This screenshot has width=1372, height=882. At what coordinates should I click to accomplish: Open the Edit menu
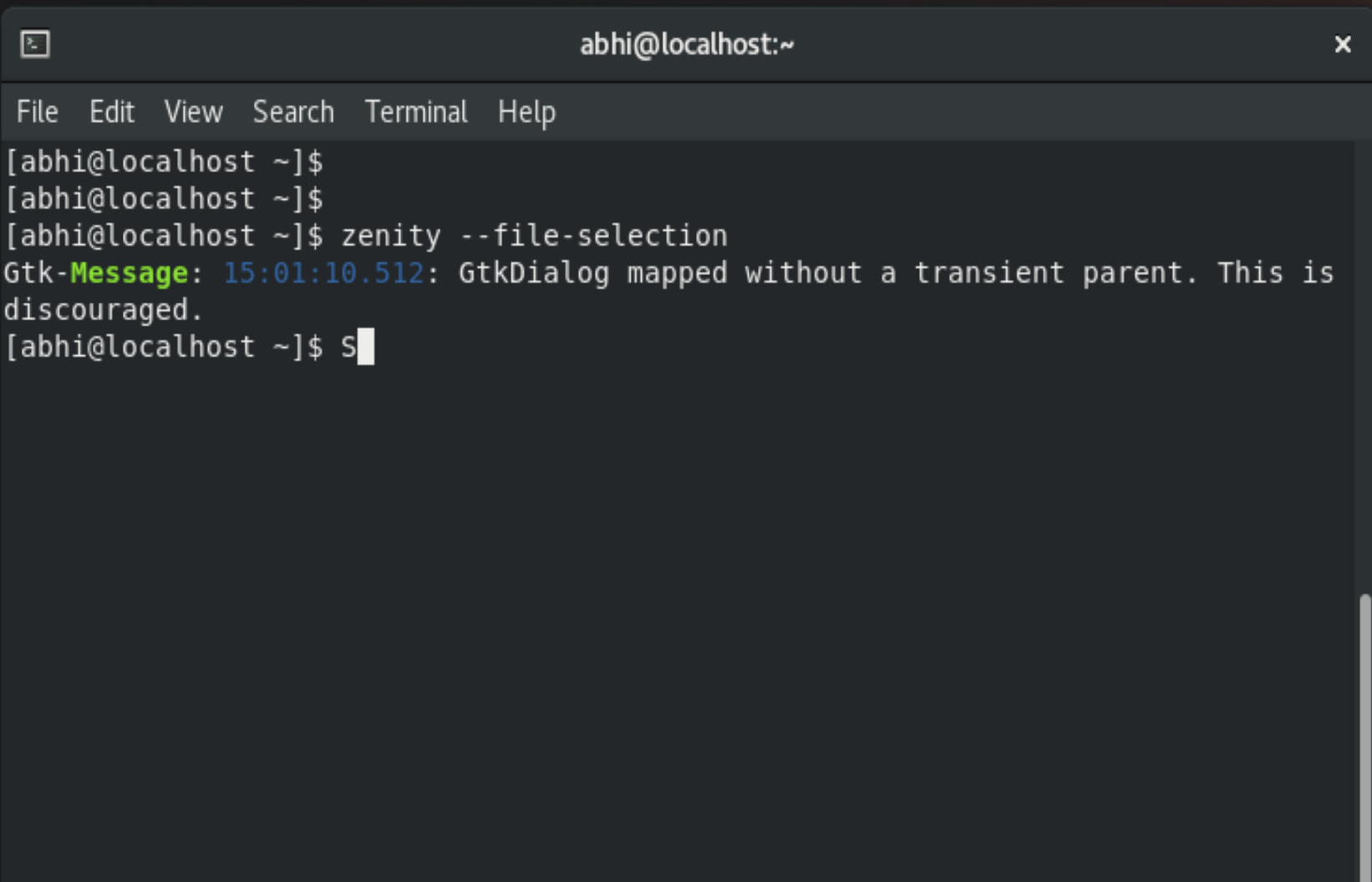111,111
